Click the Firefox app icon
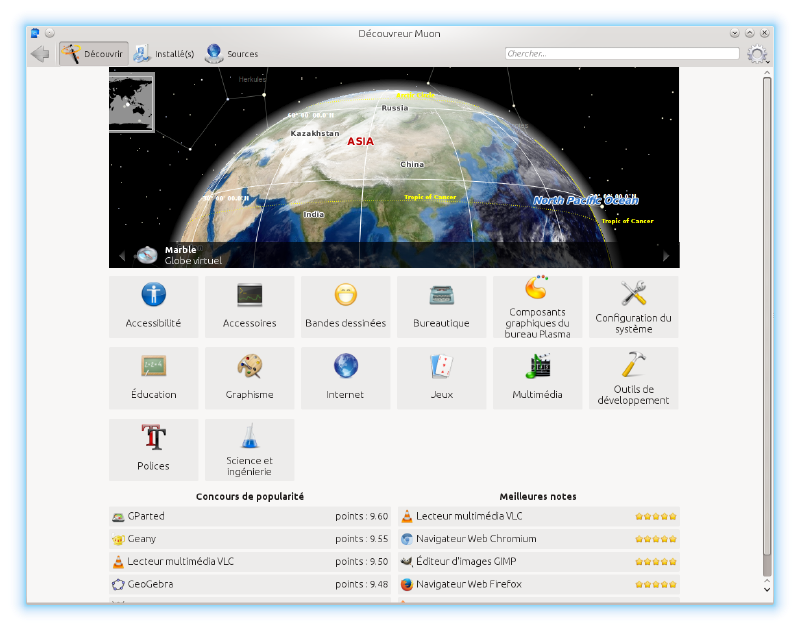Viewport: 800px width, 631px height. [407, 585]
